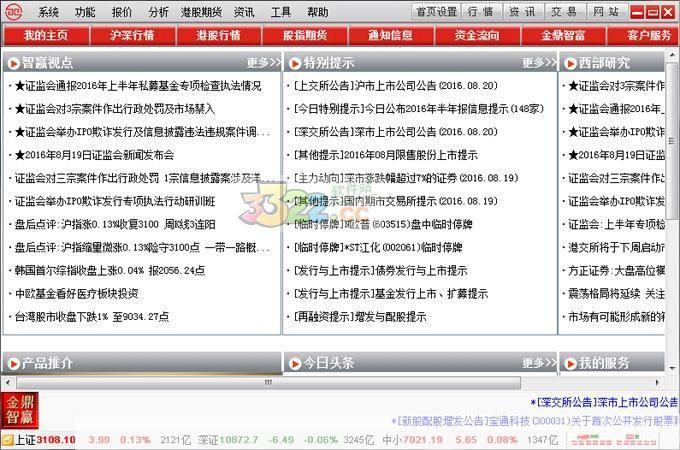Open the 分析 menu
The image size is (680, 450).
tap(158, 12)
